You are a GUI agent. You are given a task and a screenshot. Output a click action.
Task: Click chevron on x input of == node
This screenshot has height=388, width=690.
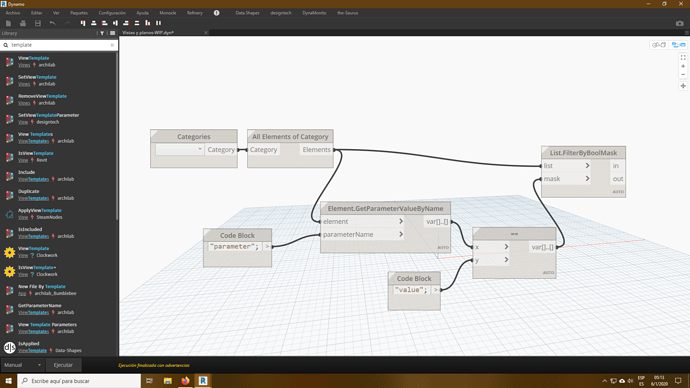(506, 247)
